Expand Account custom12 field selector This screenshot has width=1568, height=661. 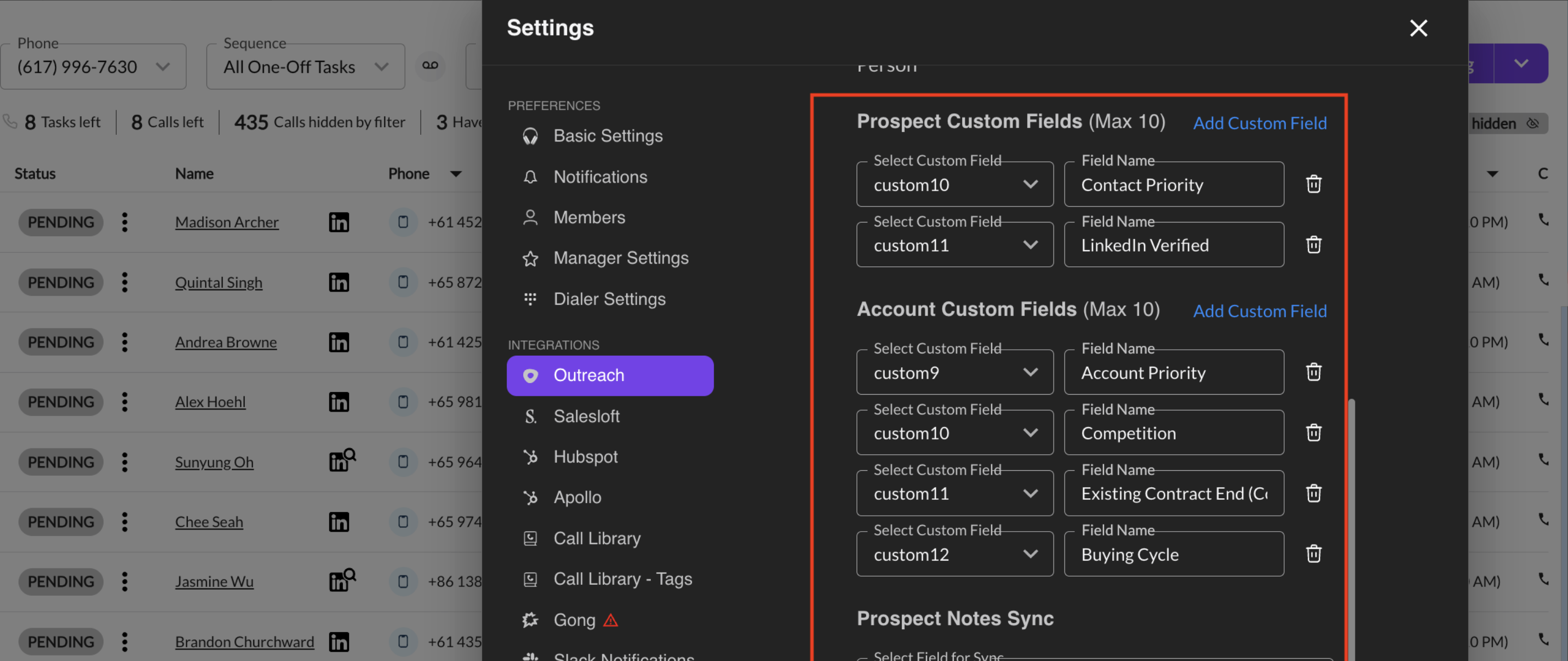(954, 554)
